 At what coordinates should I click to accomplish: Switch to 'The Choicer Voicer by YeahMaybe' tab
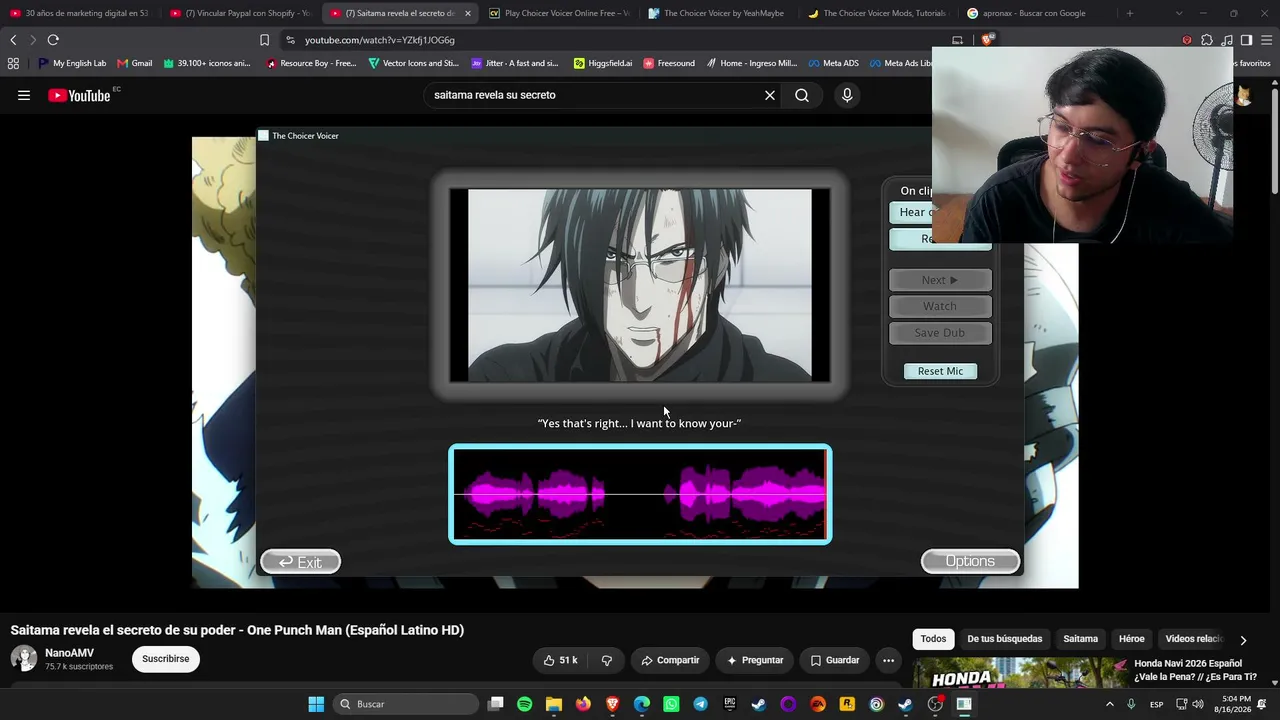(x=720, y=13)
